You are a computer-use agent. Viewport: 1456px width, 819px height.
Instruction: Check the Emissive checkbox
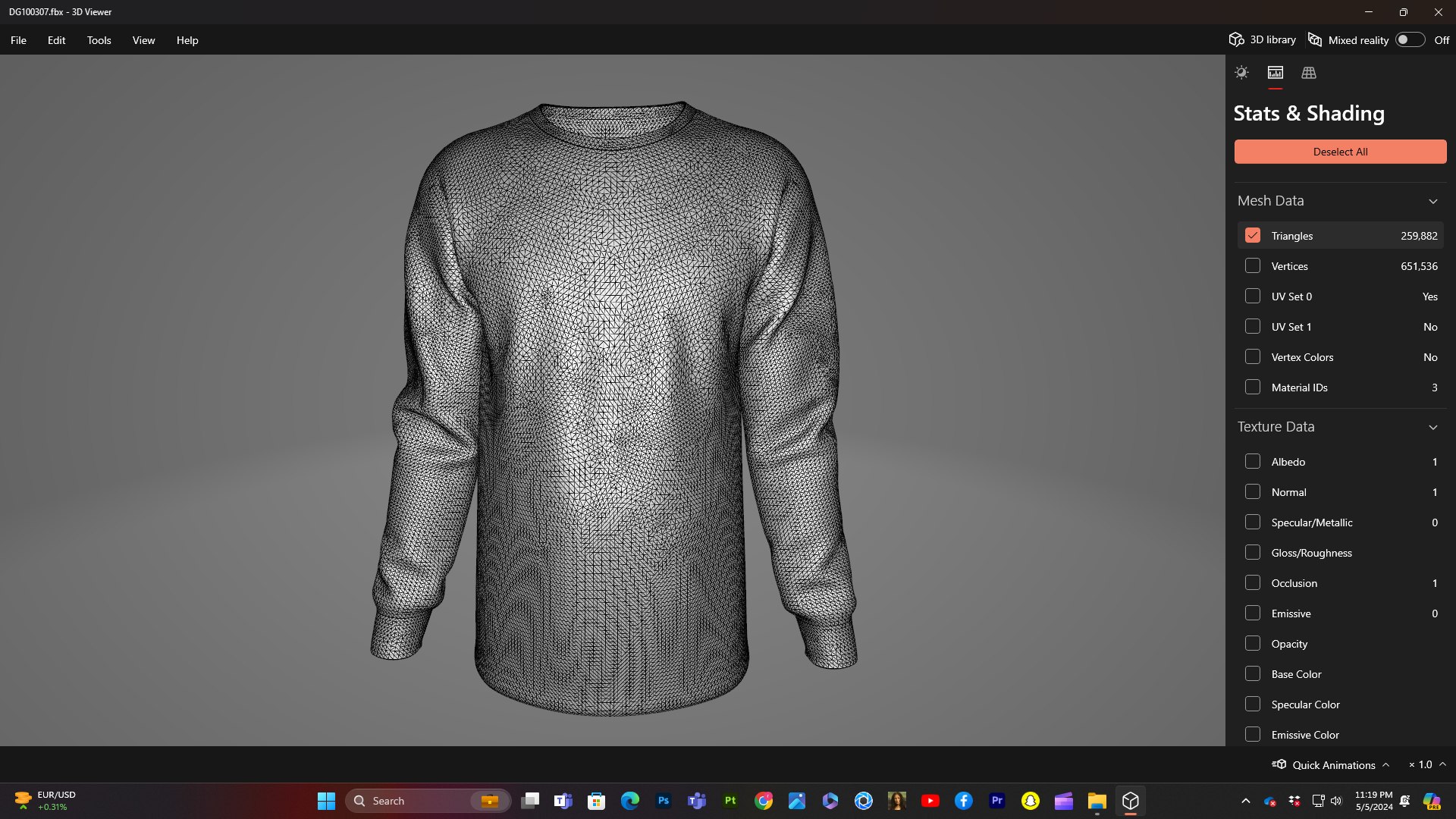click(x=1253, y=613)
